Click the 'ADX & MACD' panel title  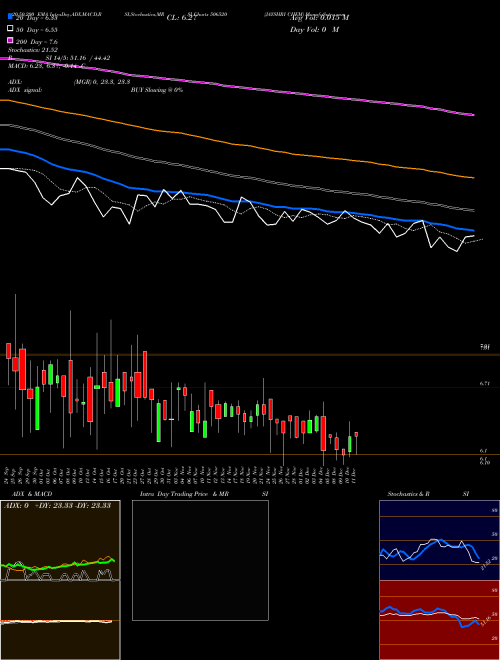pos(32,494)
